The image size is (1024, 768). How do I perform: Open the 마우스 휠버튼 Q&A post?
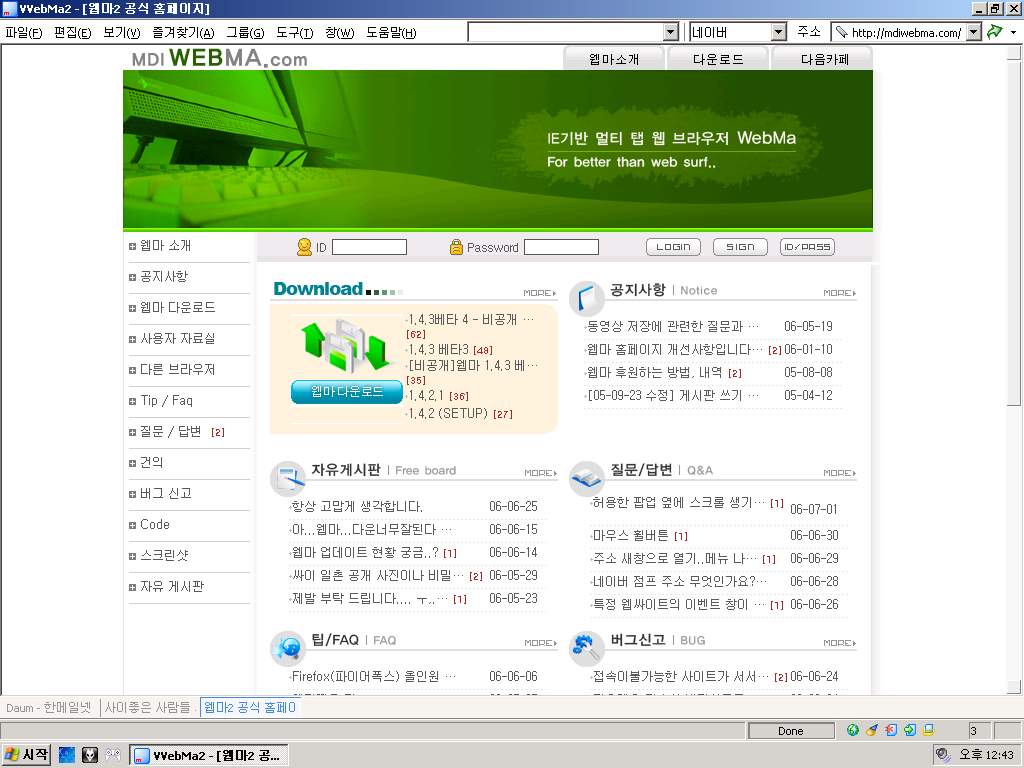tap(630, 536)
